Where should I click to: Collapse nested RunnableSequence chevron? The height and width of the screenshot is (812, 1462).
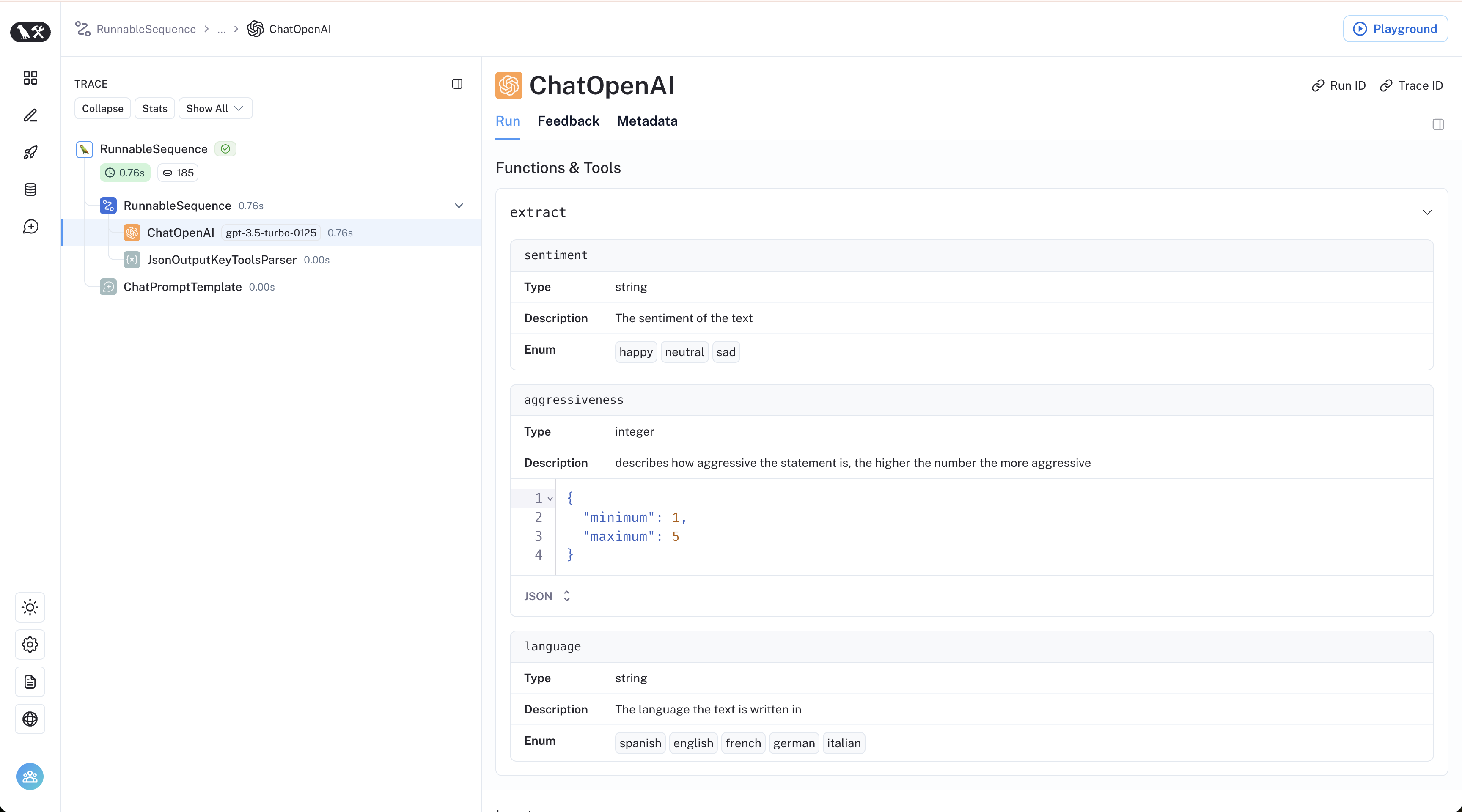pos(459,206)
